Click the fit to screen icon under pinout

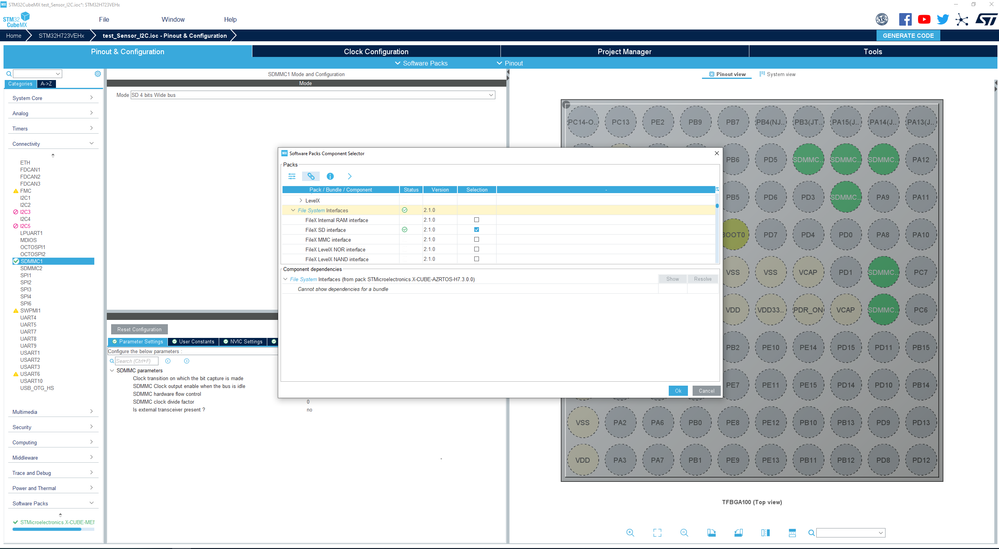pos(657,532)
